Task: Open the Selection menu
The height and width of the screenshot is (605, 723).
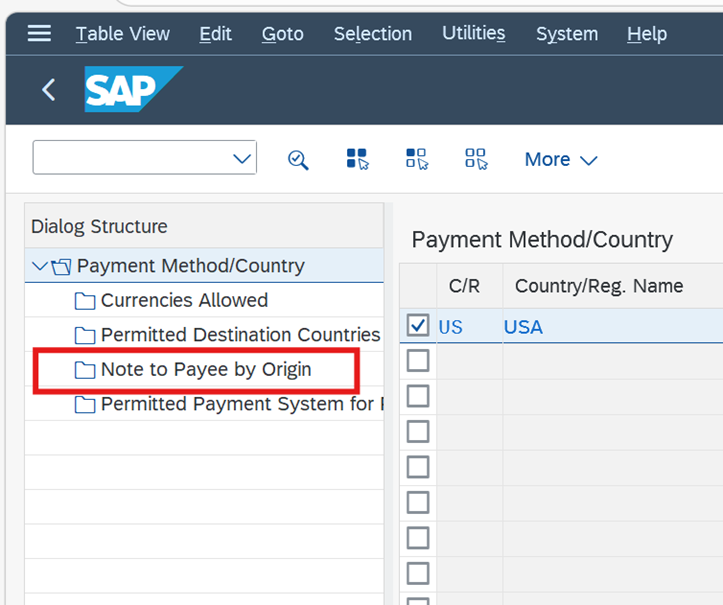Action: [x=373, y=34]
